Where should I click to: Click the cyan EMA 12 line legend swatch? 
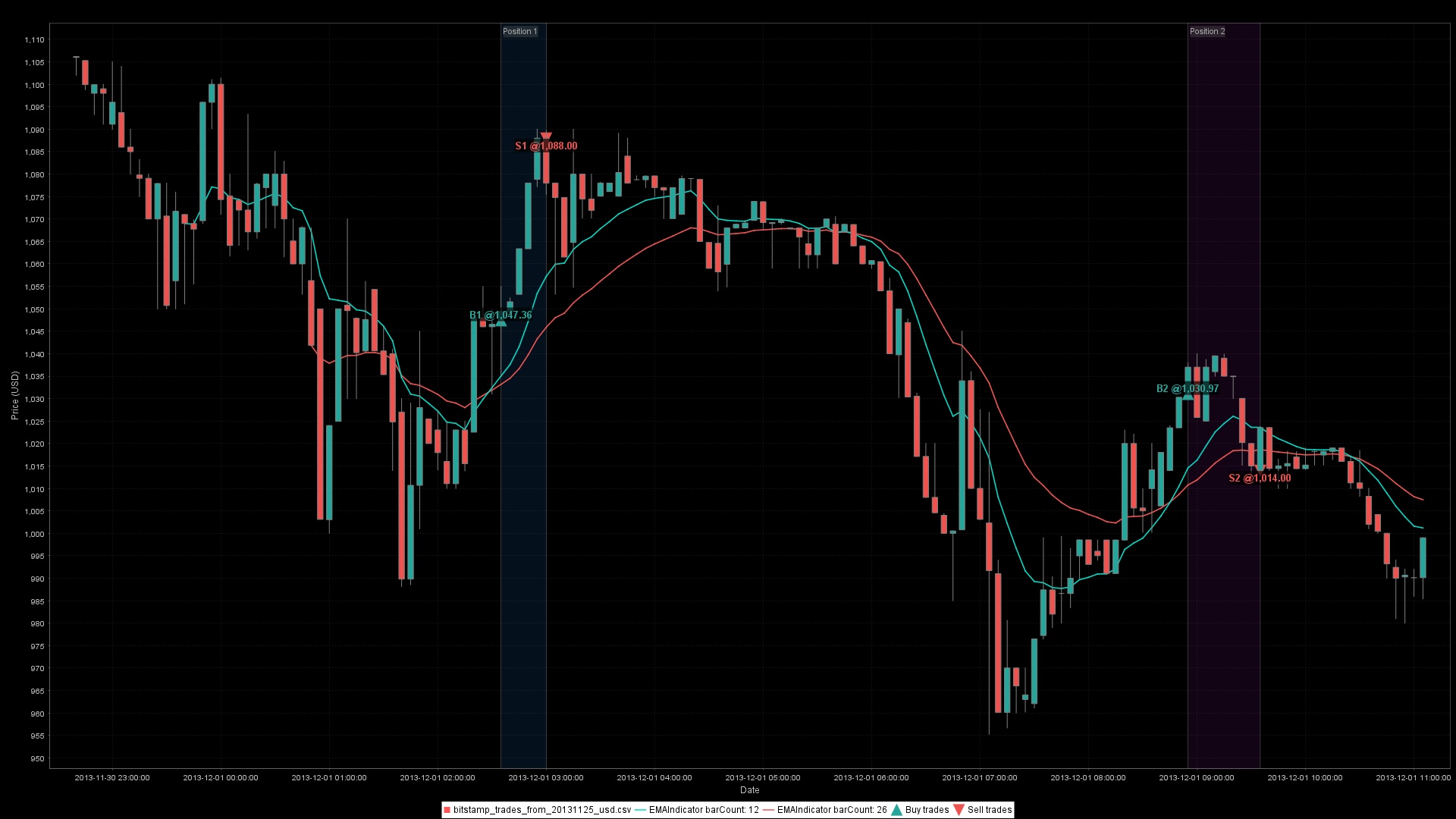pos(640,810)
